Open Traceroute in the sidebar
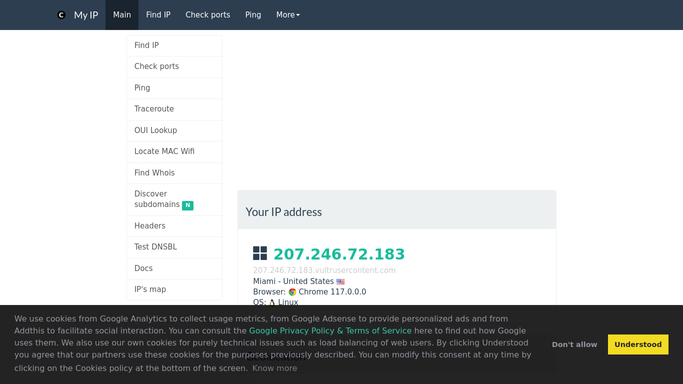 tap(175, 109)
